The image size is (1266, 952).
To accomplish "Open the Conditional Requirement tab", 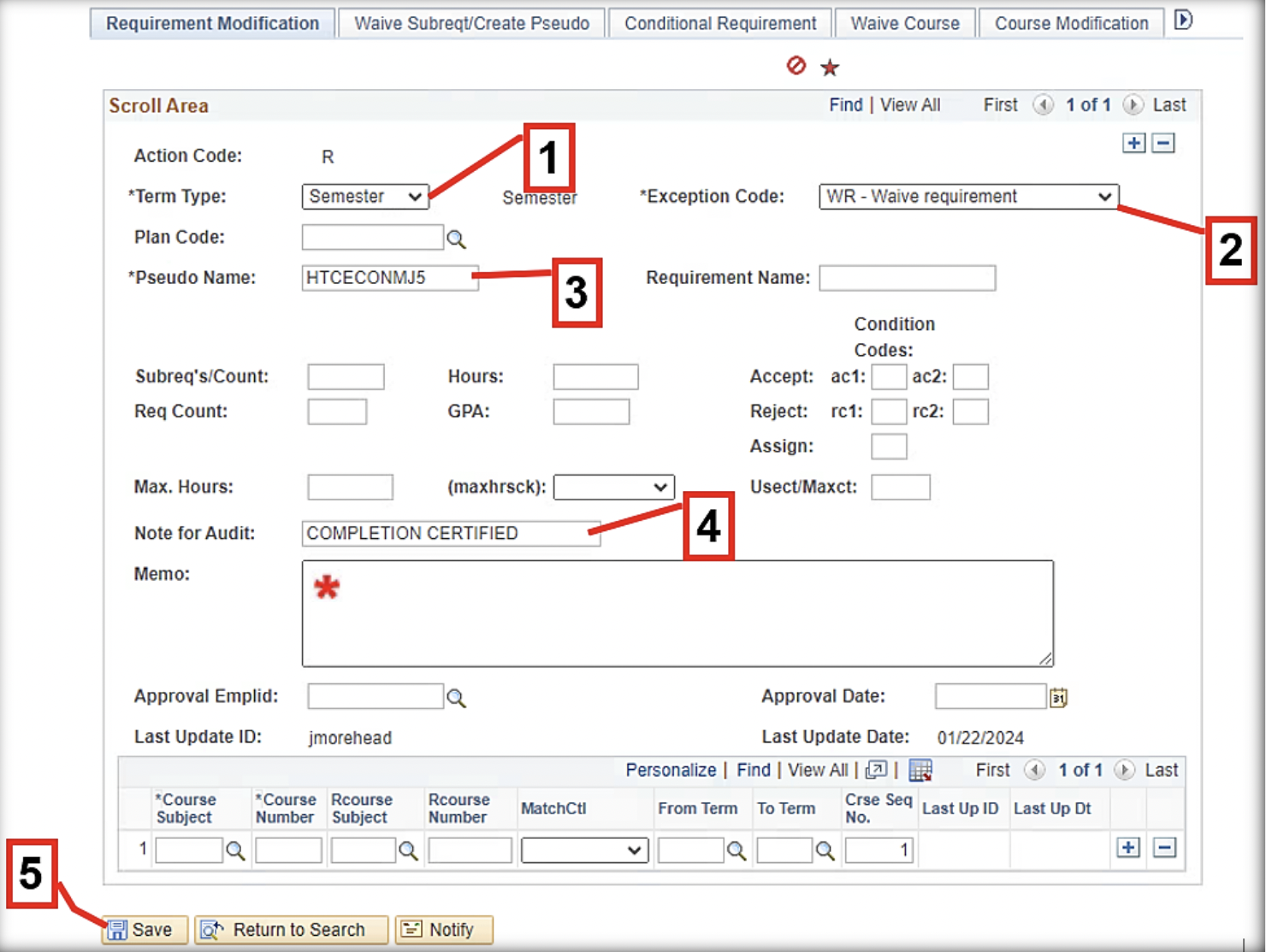I will pyautogui.click(x=720, y=24).
